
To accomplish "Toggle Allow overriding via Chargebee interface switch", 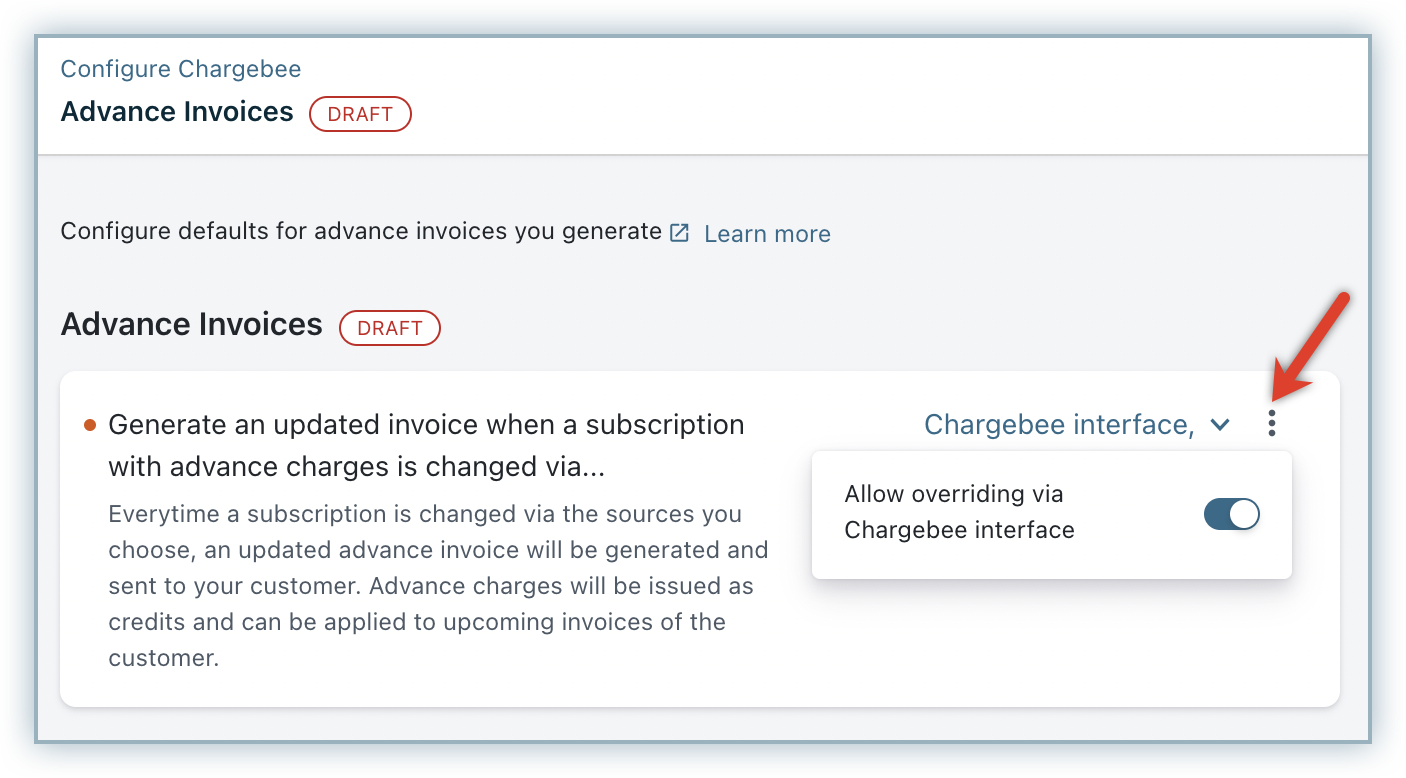I will pyautogui.click(x=1231, y=514).
